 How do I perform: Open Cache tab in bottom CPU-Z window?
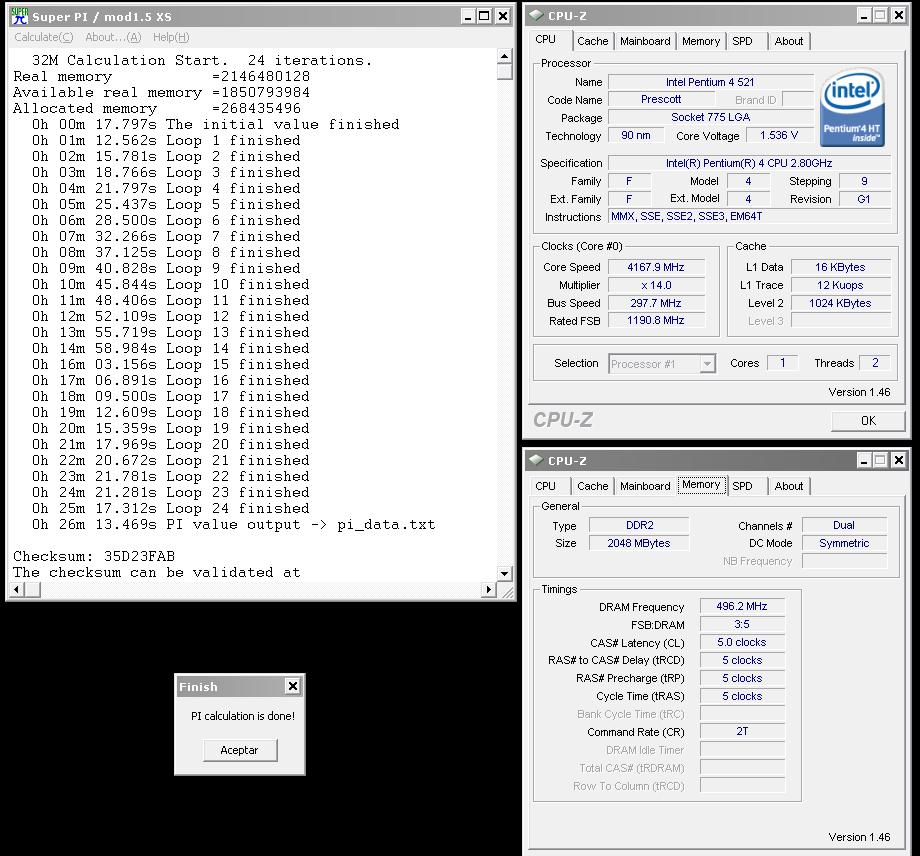click(x=593, y=486)
